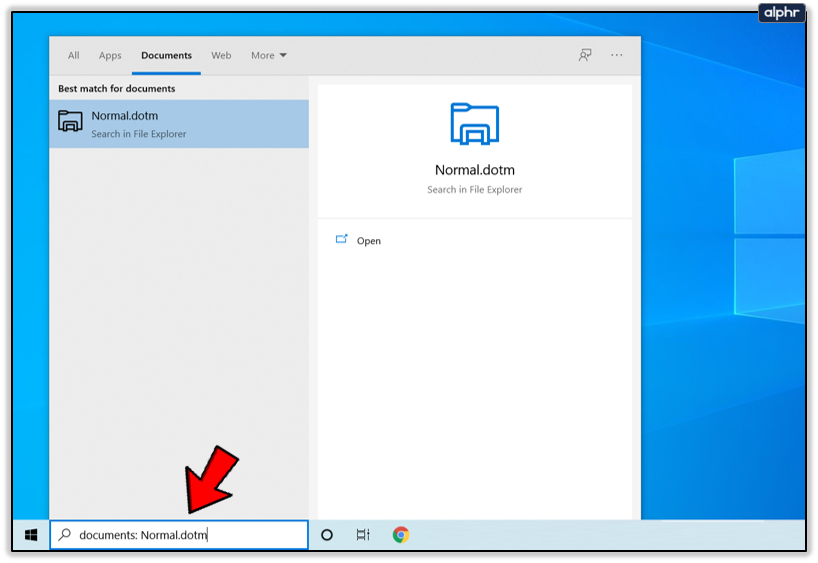Click the large blue folder preview icon
The width and height of the screenshot is (818, 563).
pyautogui.click(x=474, y=124)
